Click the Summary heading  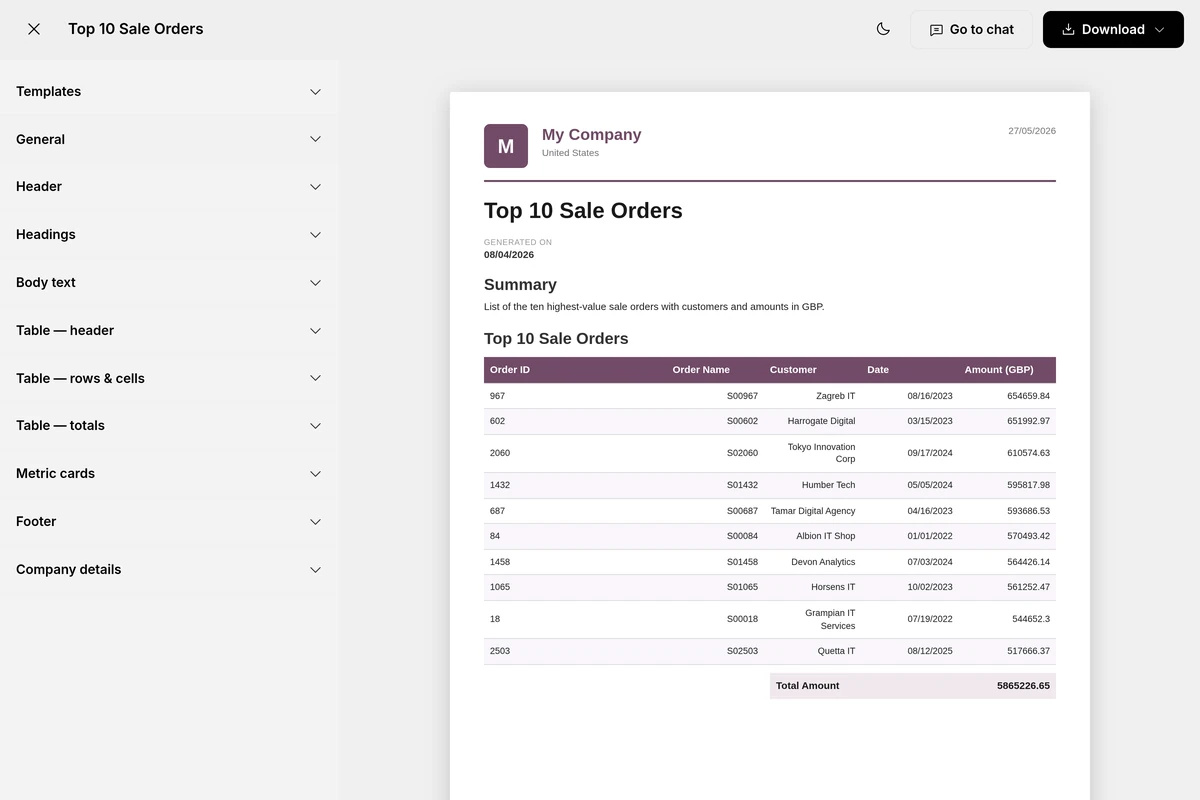point(520,284)
